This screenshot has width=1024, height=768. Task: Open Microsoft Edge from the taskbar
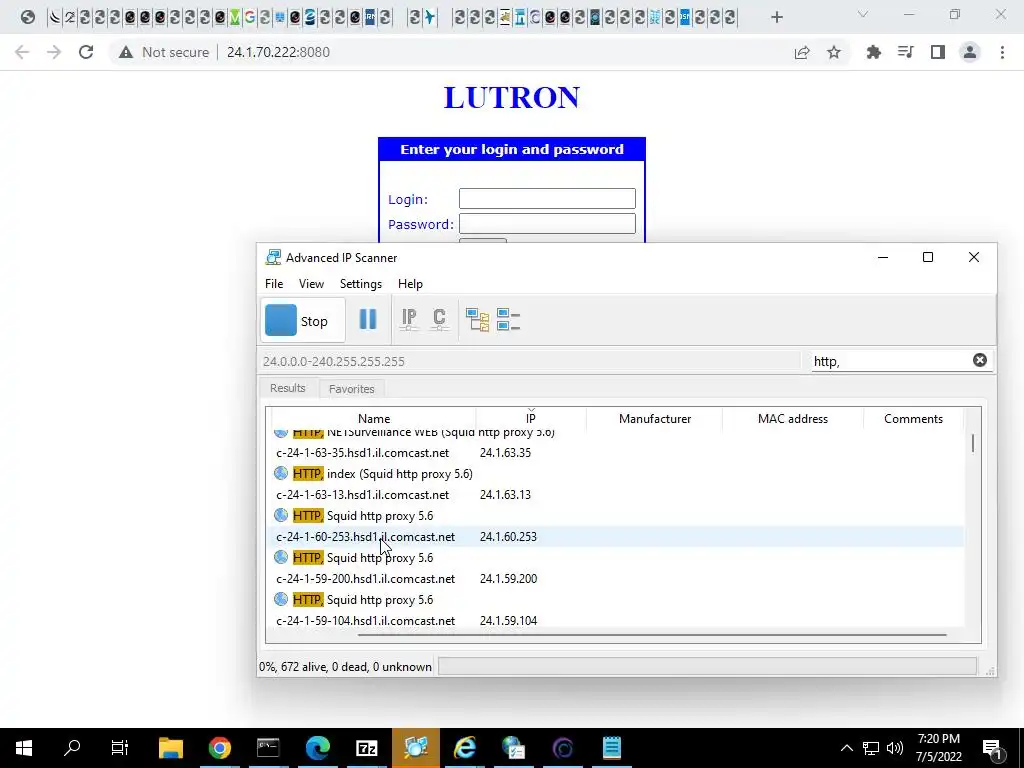click(x=317, y=748)
